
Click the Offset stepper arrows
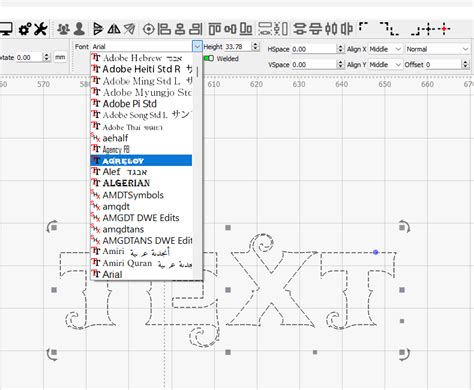[x=466, y=64]
